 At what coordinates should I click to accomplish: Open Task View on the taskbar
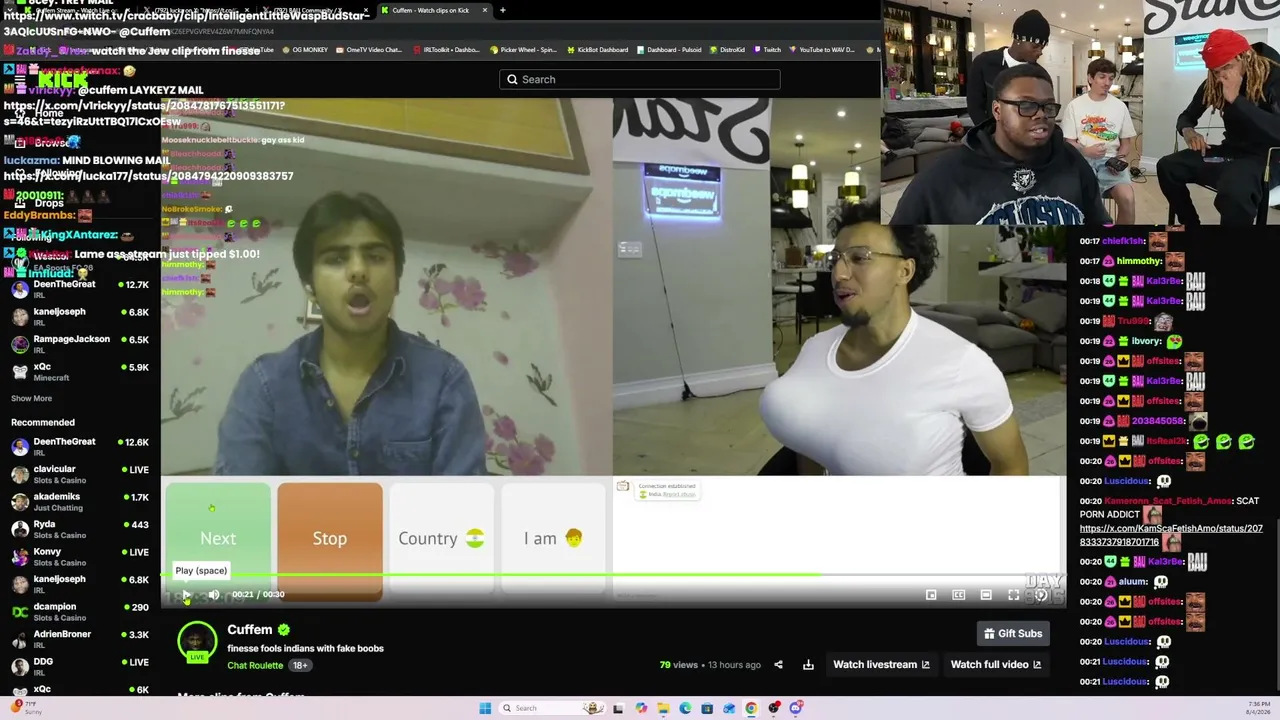coord(618,708)
